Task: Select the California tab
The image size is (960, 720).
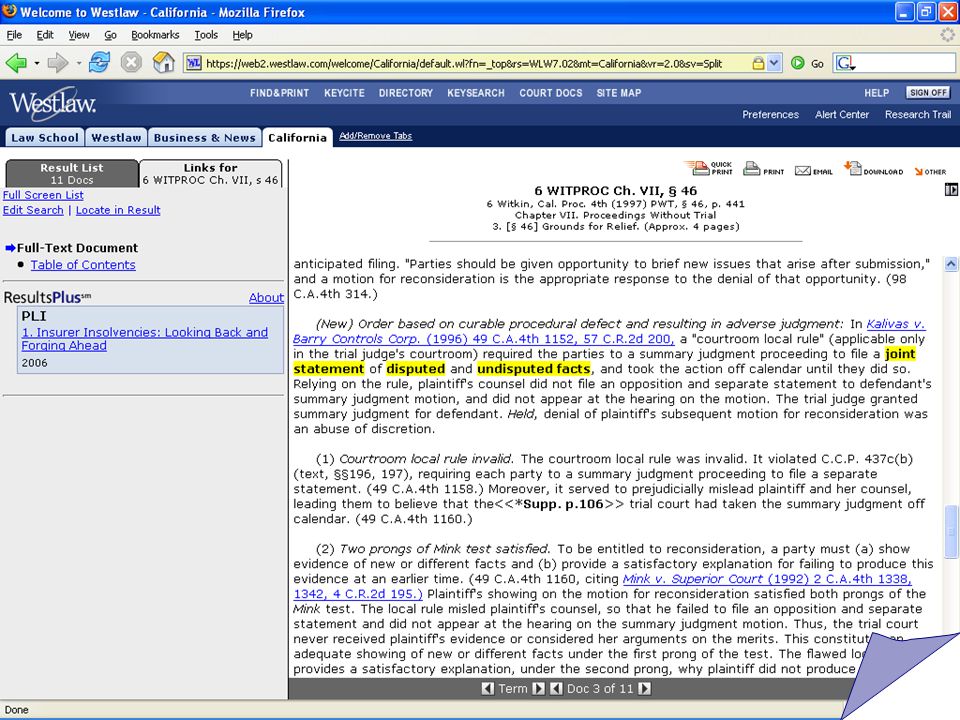Action: pyautogui.click(x=298, y=138)
